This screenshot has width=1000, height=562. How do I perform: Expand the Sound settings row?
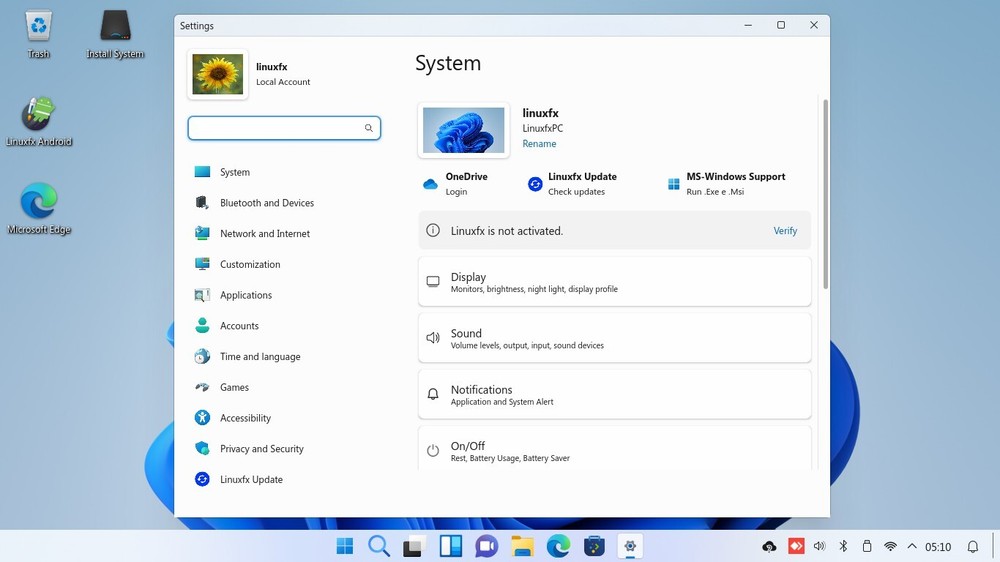[x=614, y=338]
